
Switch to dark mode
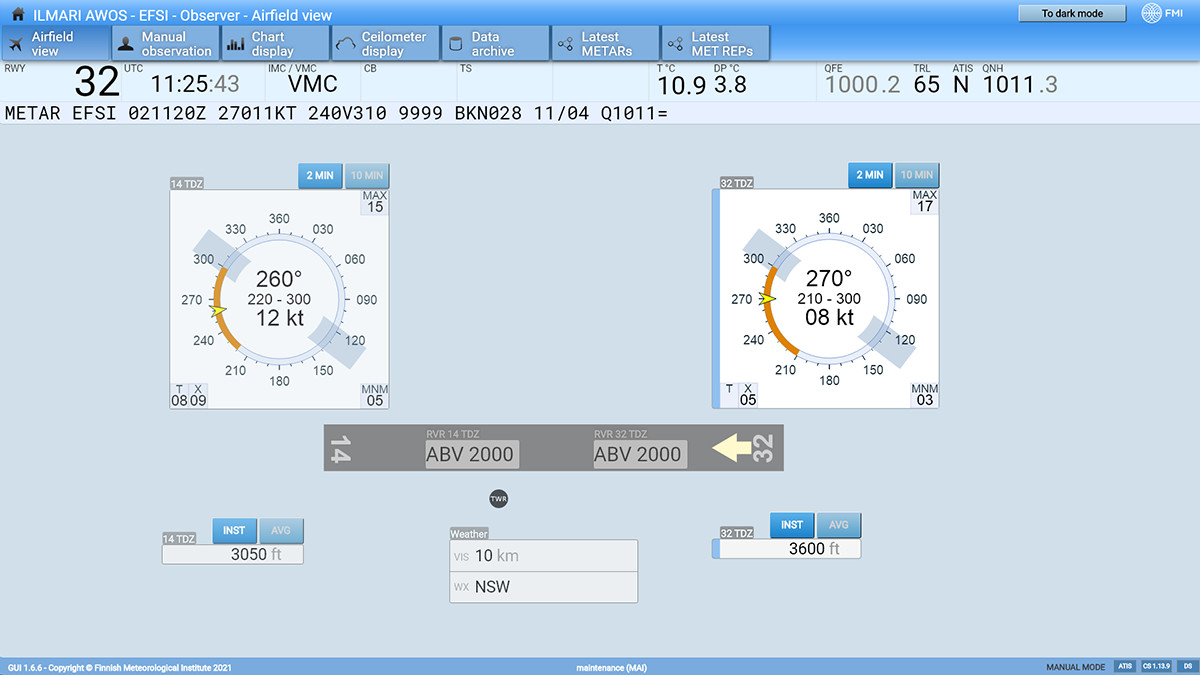1071,14
